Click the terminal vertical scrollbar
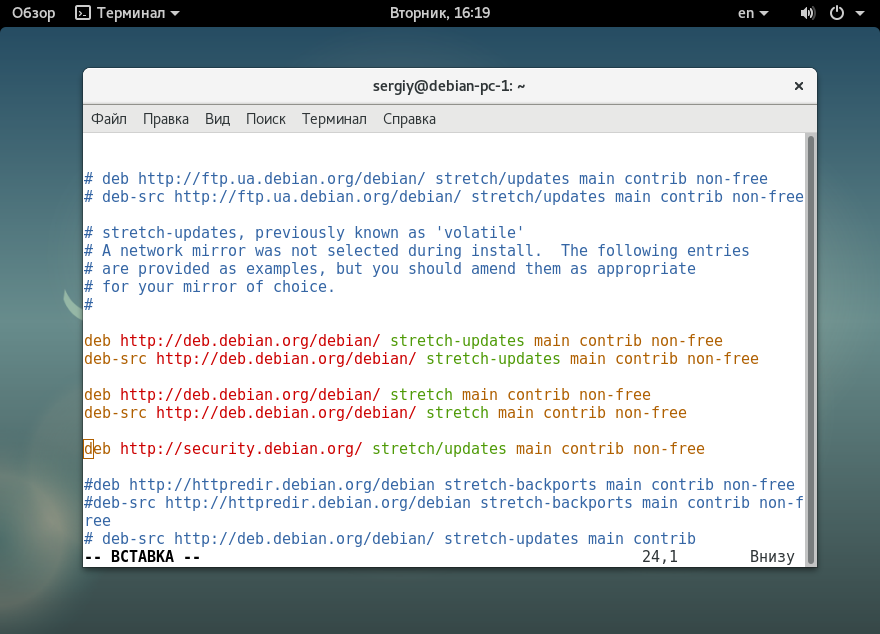The height and width of the screenshot is (634, 880). pos(810,350)
